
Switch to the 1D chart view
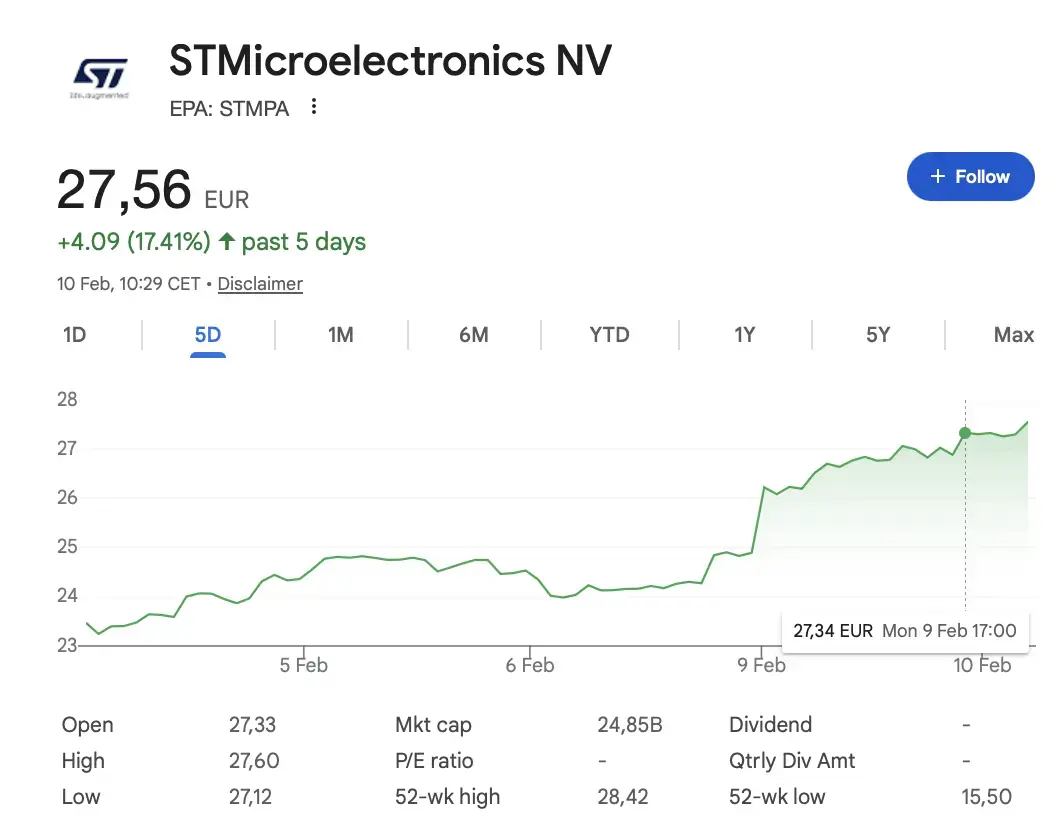tap(74, 335)
